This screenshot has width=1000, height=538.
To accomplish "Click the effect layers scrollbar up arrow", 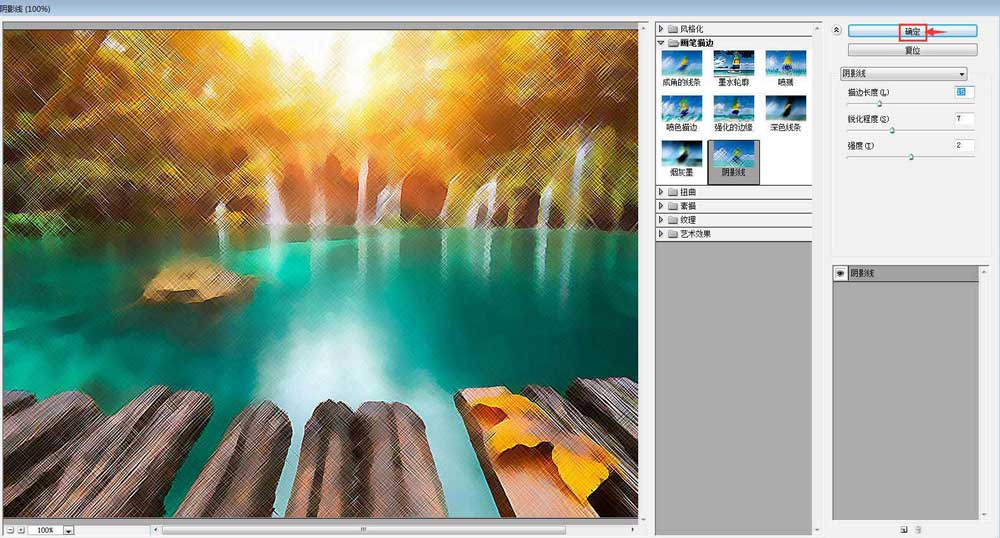I will (x=984, y=272).
